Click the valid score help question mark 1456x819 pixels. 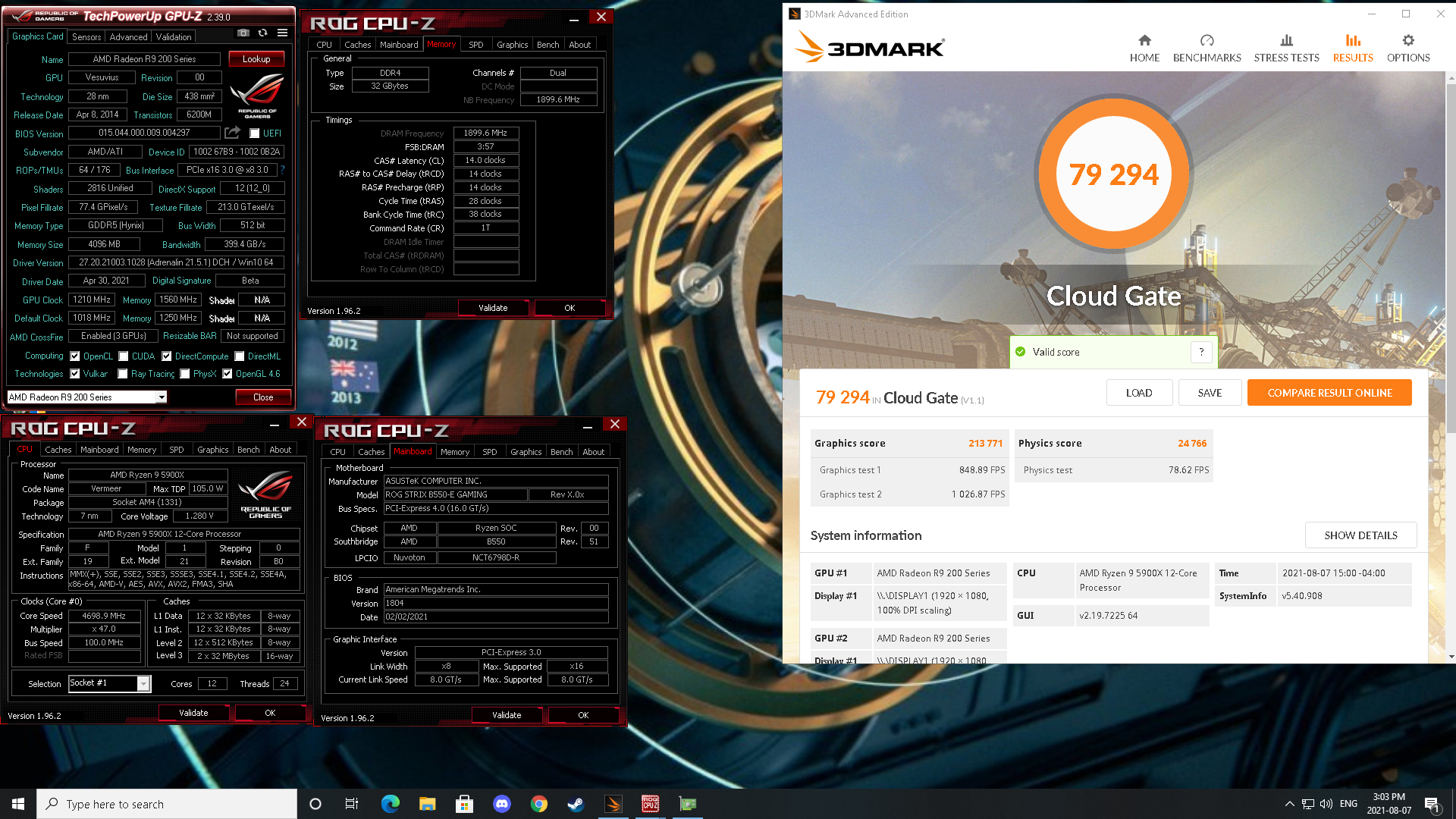[1201, 352]
